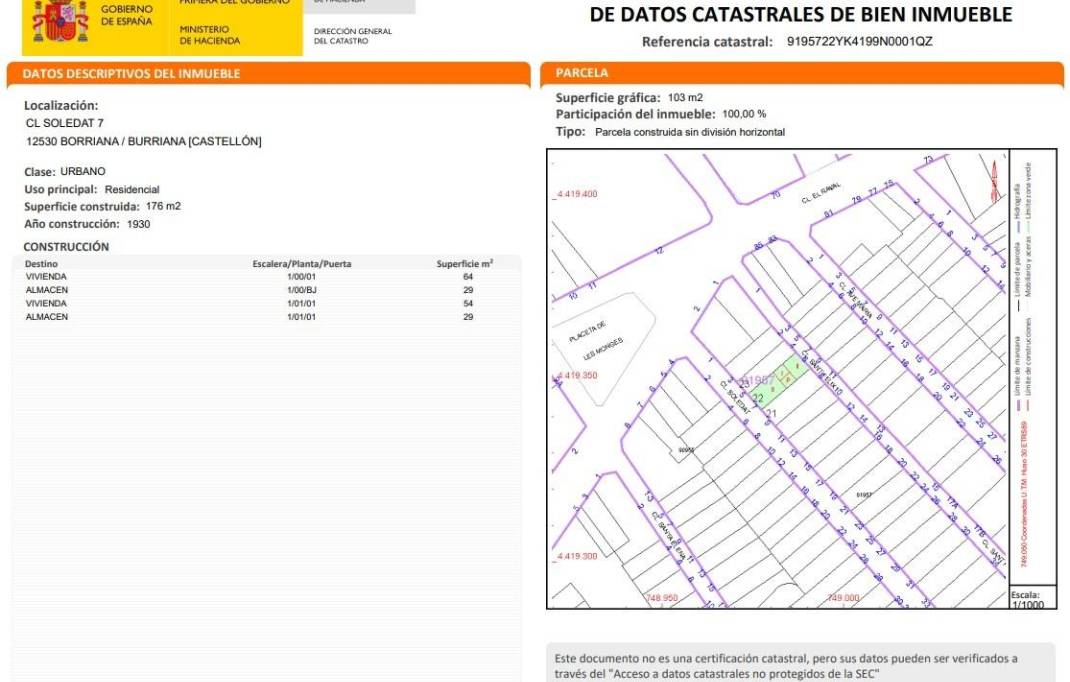Image resolution: width=1070 pixels, height=682 pixels.
Task: Select 'ALMACEN' in the 1/00/BJ row
Action: [47, 290]
